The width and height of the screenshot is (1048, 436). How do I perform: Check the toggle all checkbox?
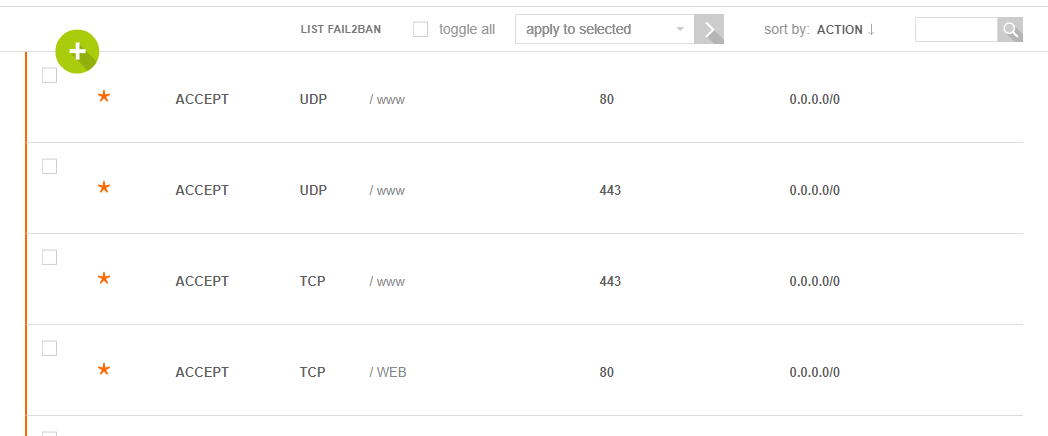[x=421, y=30]
